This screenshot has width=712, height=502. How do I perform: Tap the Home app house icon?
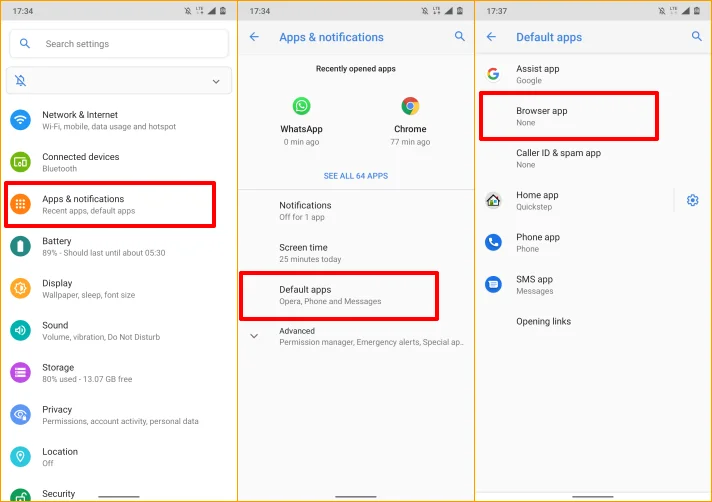[x=493, y=200]
